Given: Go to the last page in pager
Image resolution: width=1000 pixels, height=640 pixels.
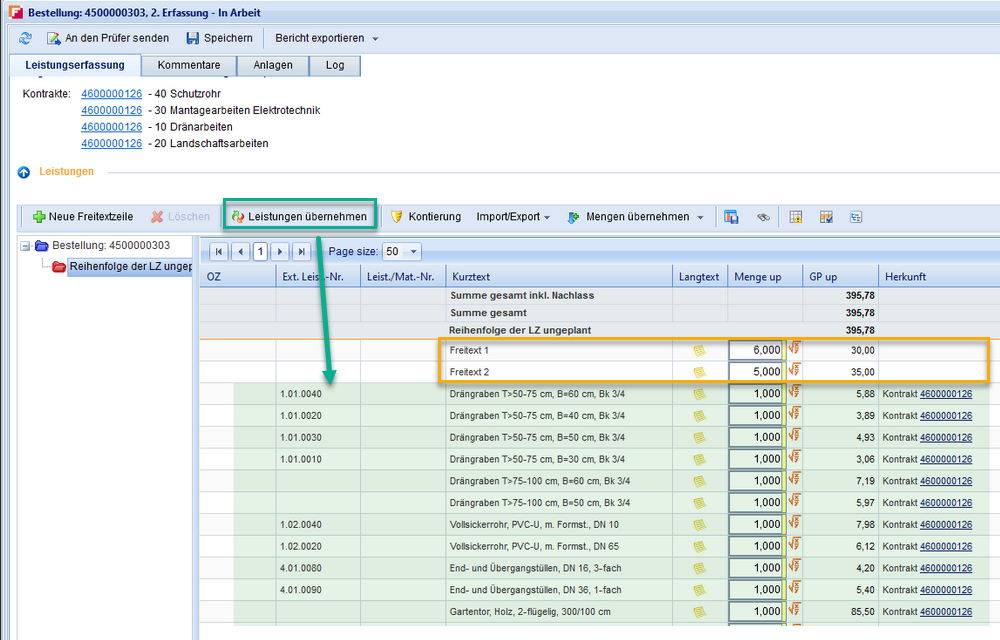Looking at the screenshot, I should [x=301, y=252].
